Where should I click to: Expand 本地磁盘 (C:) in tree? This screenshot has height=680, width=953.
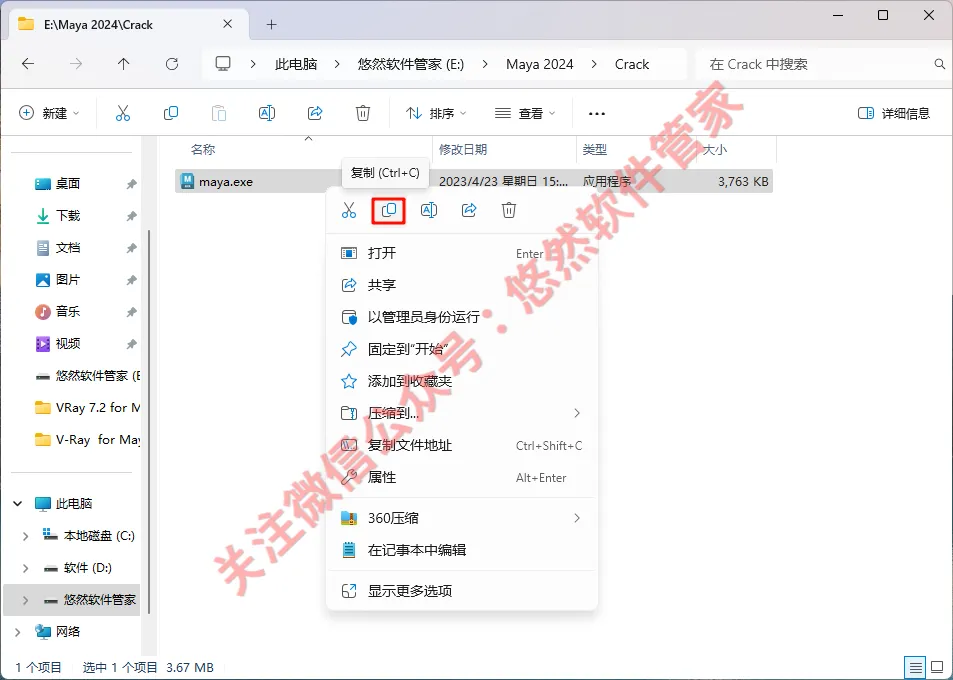[x=26, y=536]
